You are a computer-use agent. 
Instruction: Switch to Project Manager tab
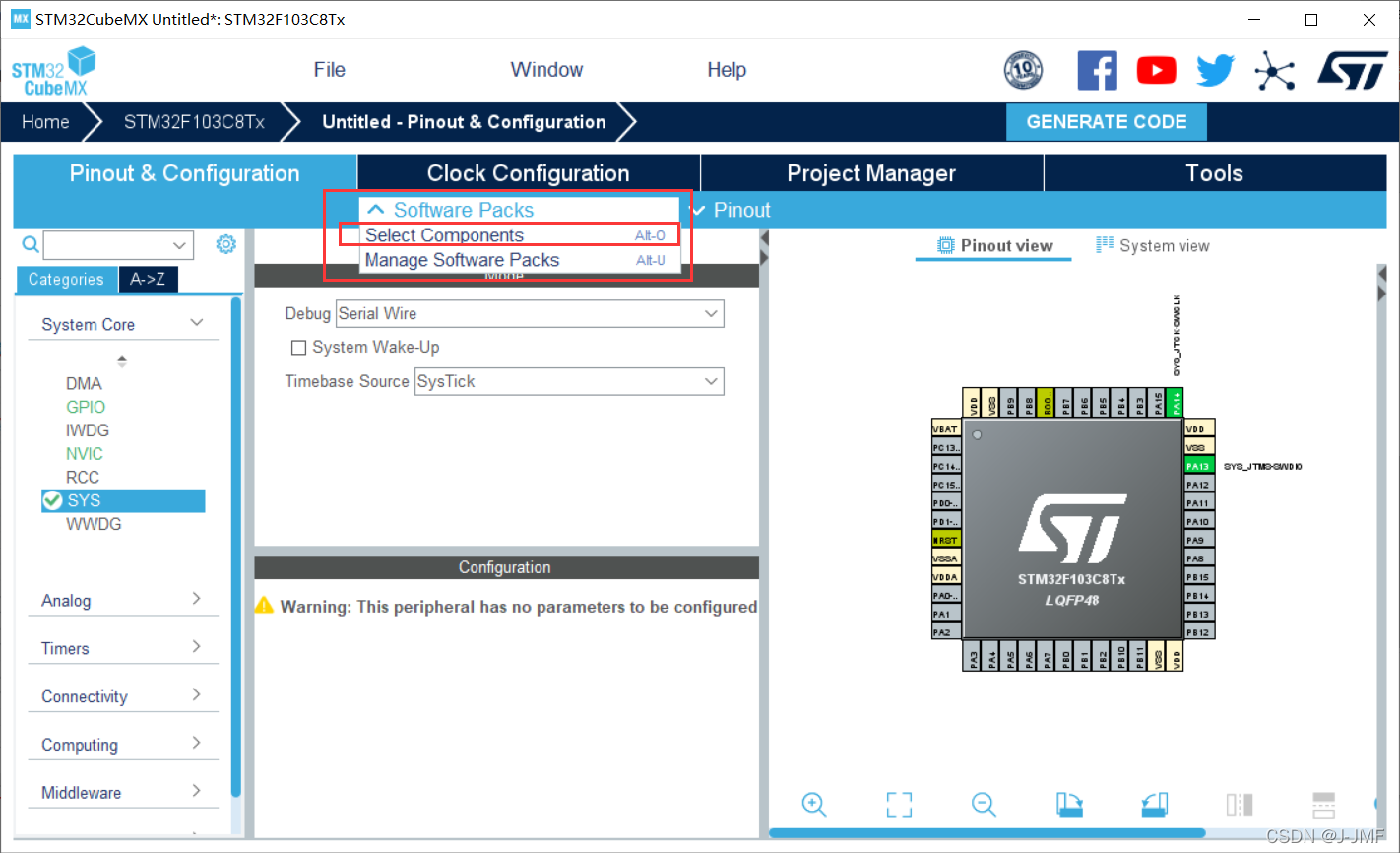pos(871,173)
